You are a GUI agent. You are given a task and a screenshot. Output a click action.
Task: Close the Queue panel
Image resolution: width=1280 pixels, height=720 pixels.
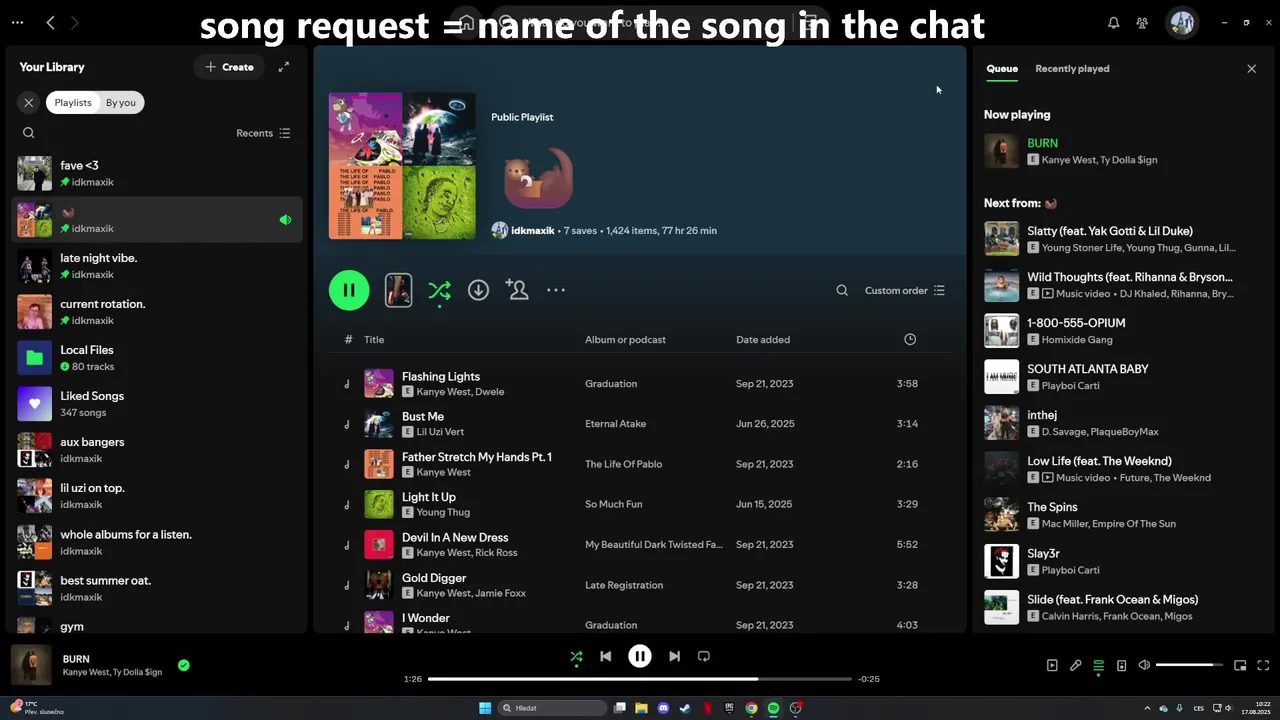[x=1251, y=69]
